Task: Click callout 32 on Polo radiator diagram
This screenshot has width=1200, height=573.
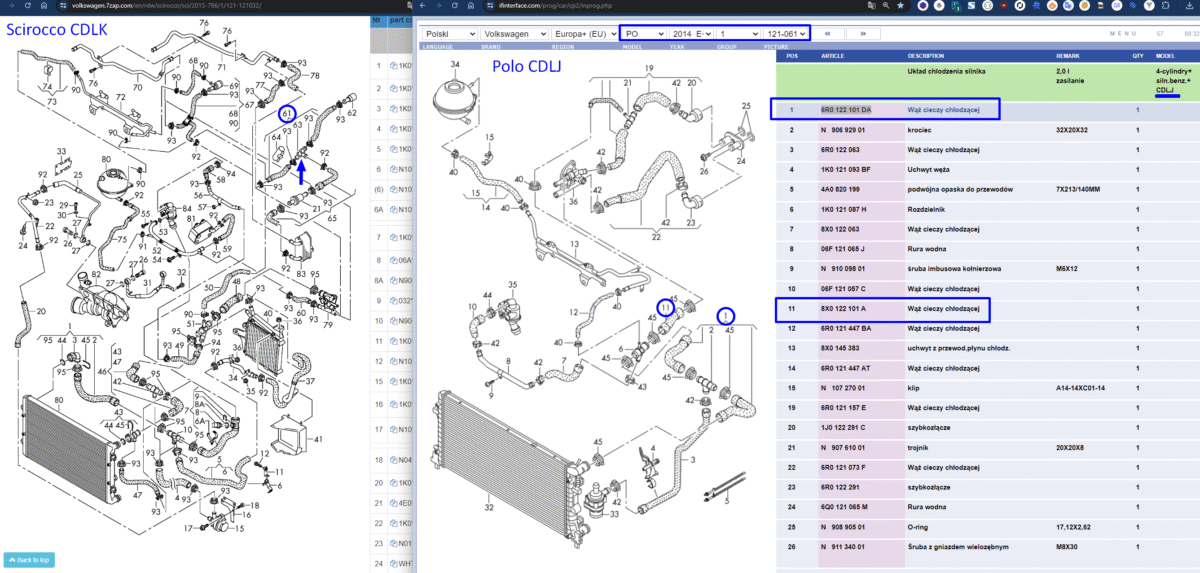Action: tap(490, 507)
